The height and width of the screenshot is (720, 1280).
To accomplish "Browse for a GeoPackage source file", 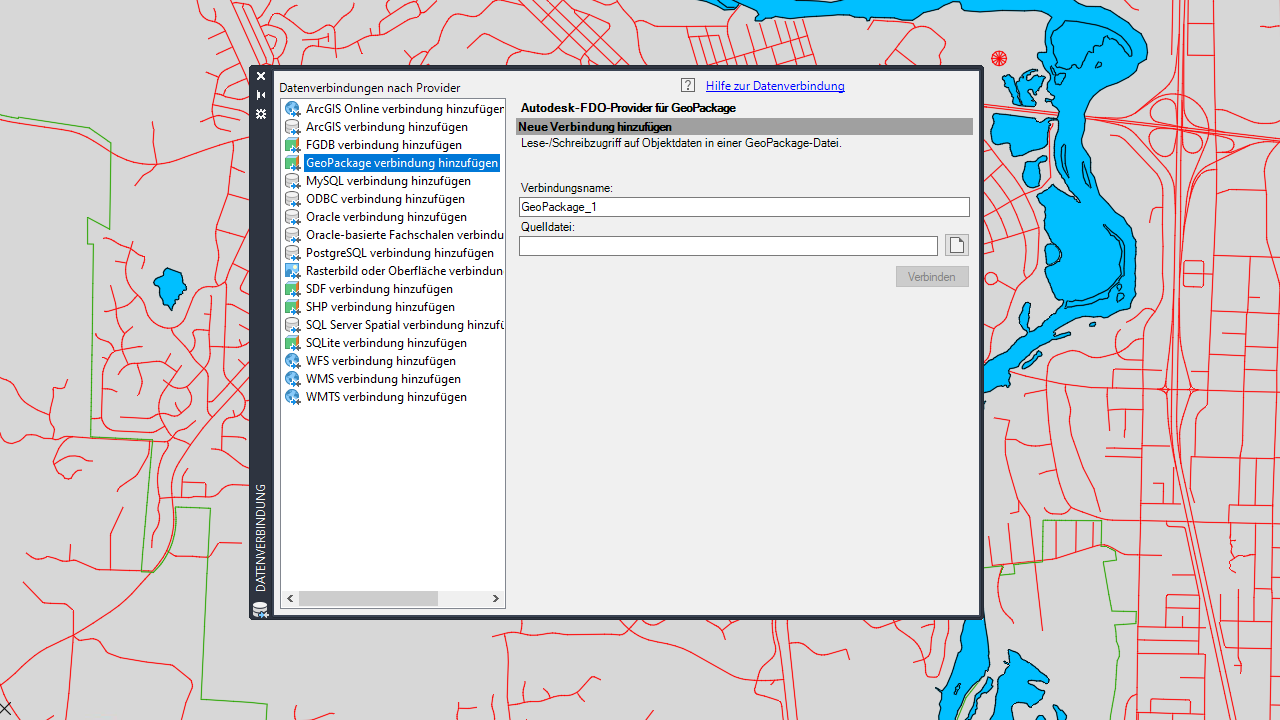I will [x=957, y=245].
